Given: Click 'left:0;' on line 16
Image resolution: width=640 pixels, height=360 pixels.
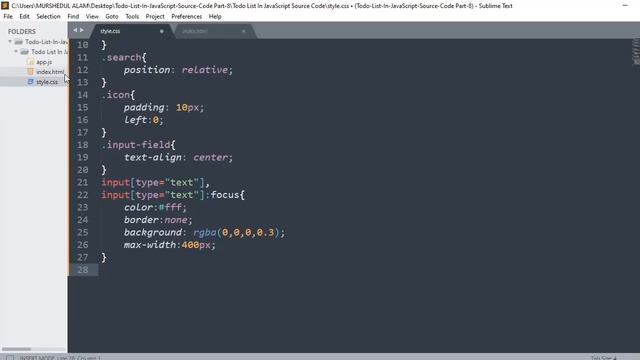Looking at the screenshot, I should click(x=144, y=120).
